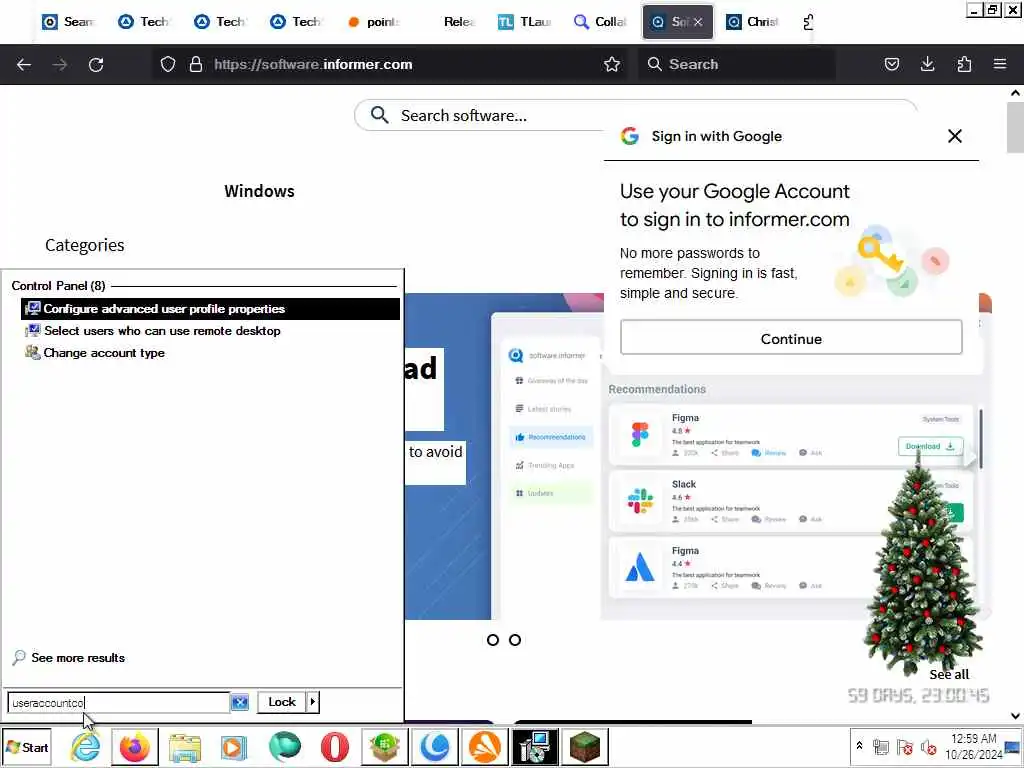Select the second carousel dot
1024x768 pixels.
point(515,640)
